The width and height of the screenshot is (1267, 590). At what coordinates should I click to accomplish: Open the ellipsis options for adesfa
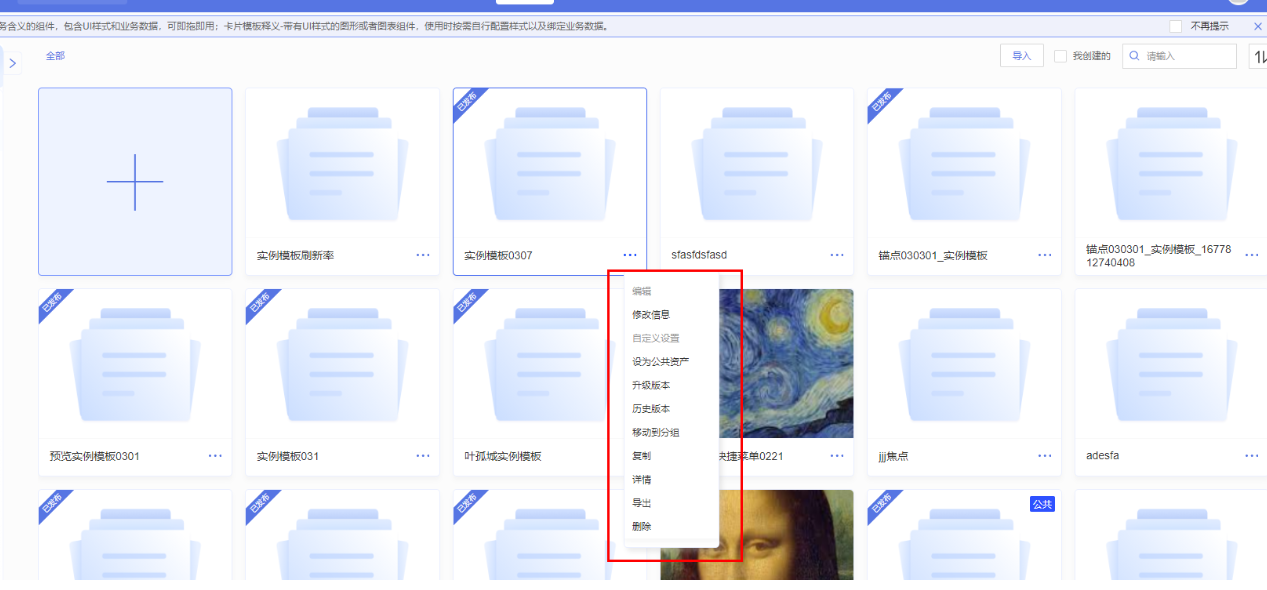(x=1252, y=456)
